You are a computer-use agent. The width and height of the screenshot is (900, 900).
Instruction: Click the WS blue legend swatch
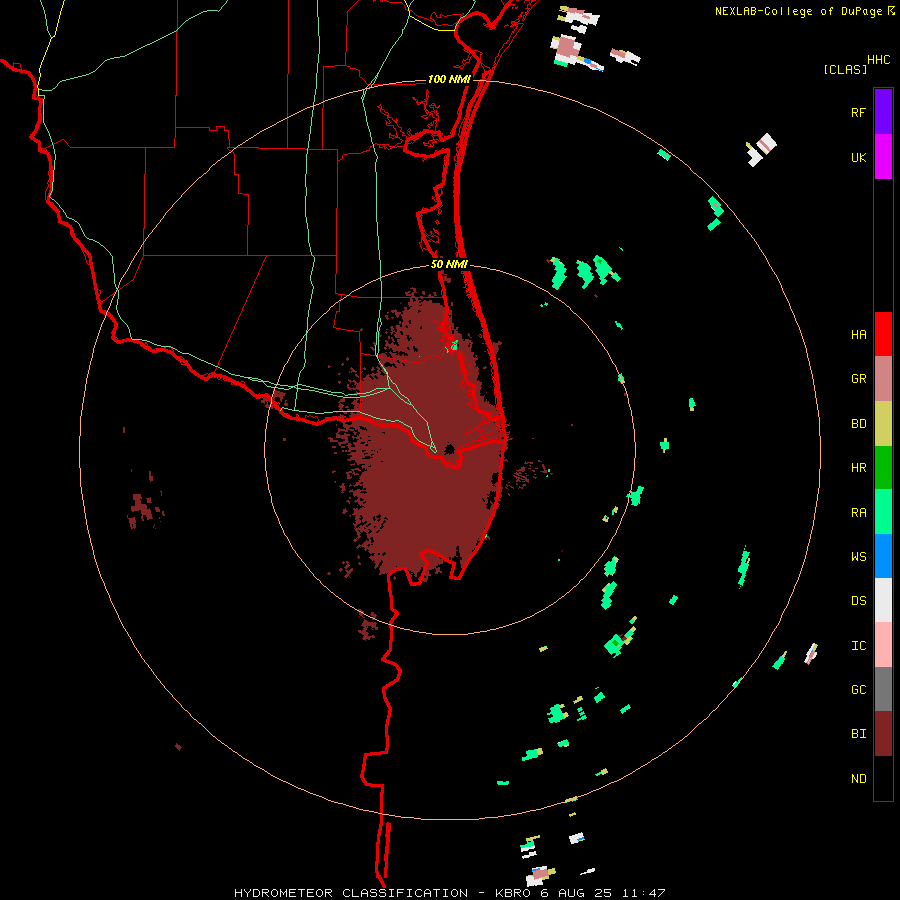(883, 556)
